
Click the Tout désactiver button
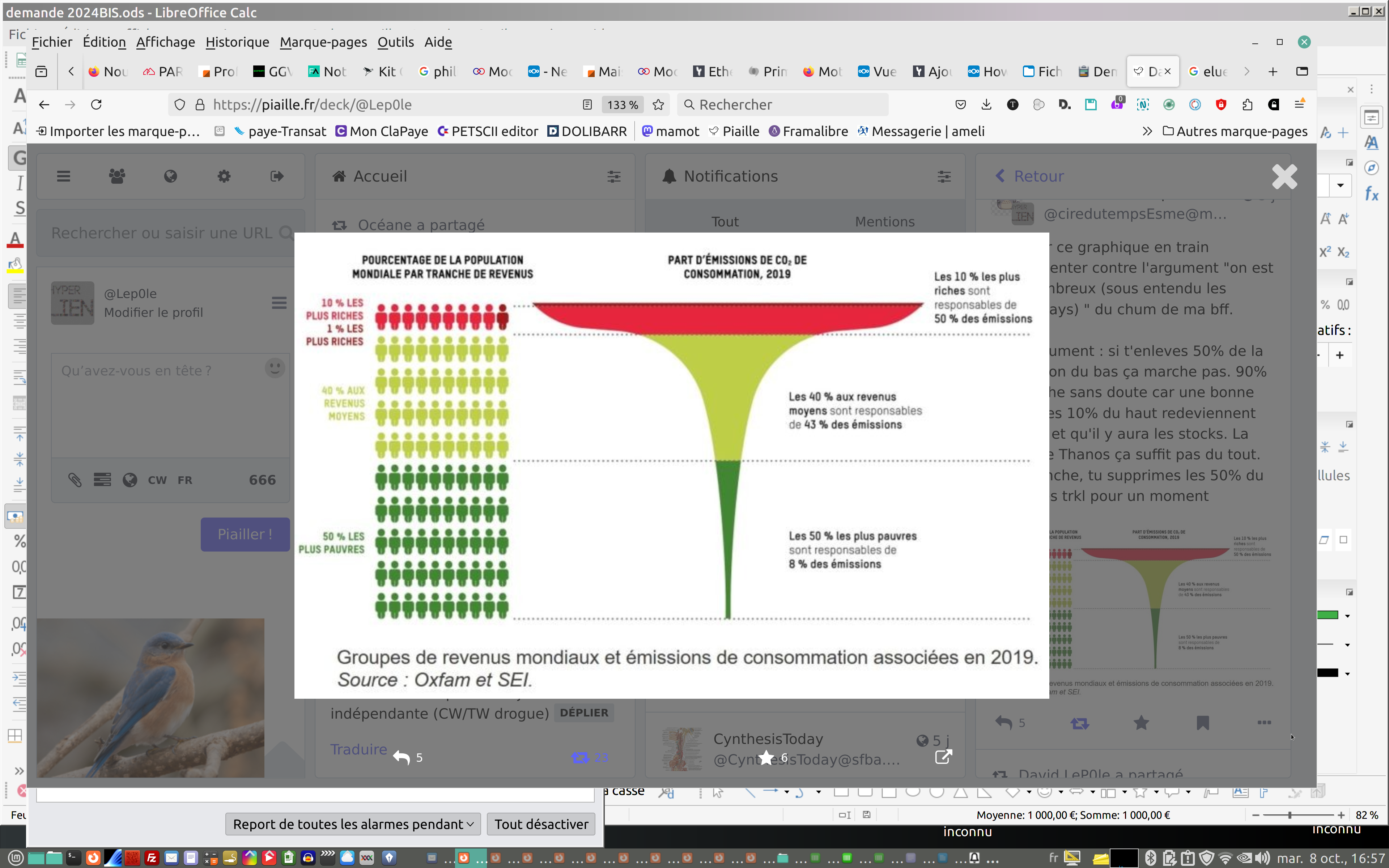coord(541,824)
